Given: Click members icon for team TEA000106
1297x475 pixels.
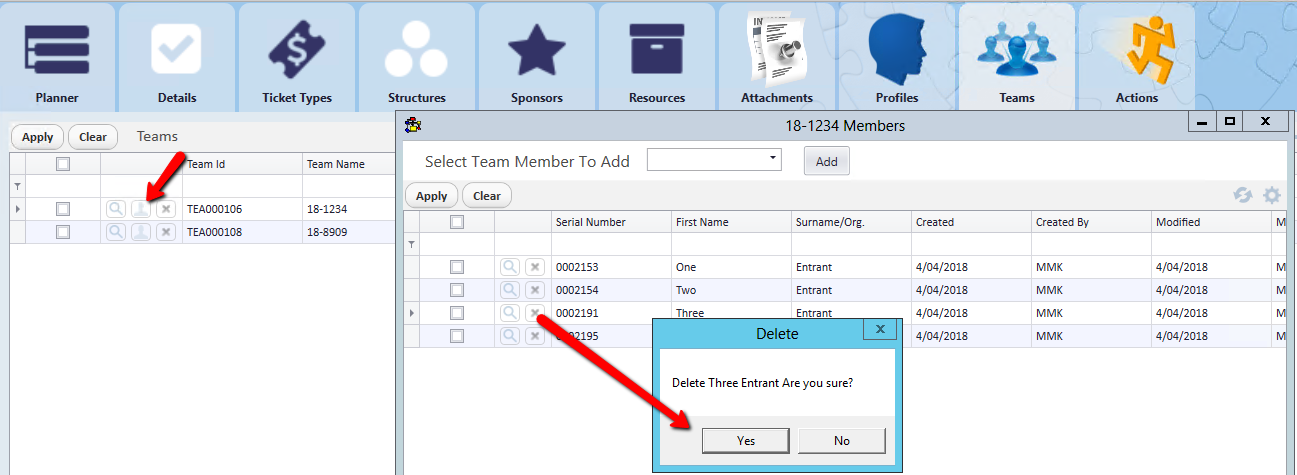Looking at the screenshot, I should coord(141,209).
